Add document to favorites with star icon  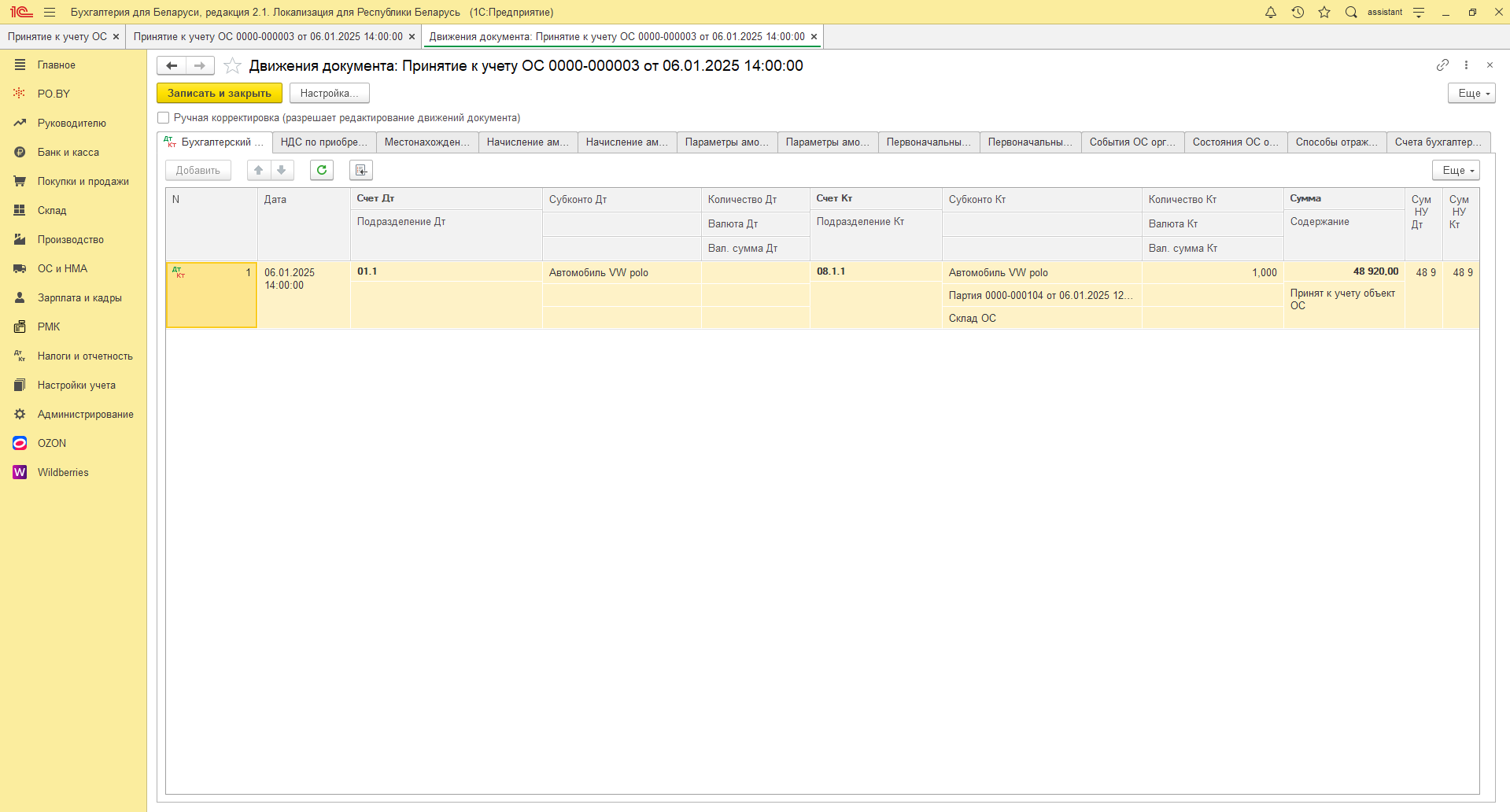232,66
